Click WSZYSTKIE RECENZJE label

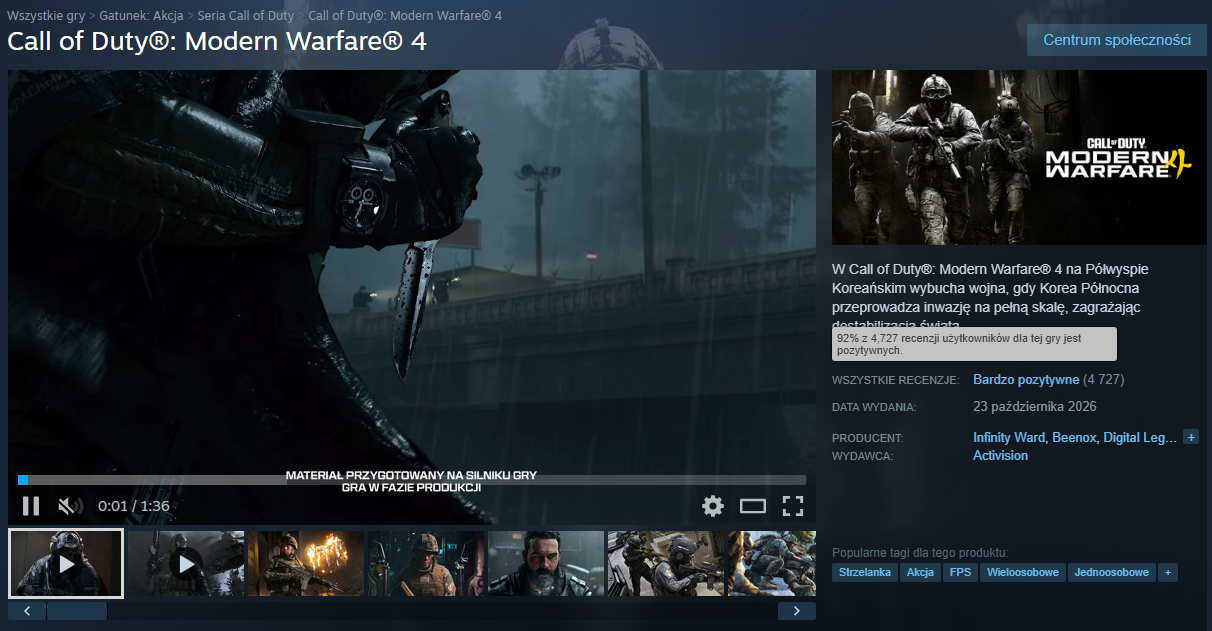pos(895,381)
